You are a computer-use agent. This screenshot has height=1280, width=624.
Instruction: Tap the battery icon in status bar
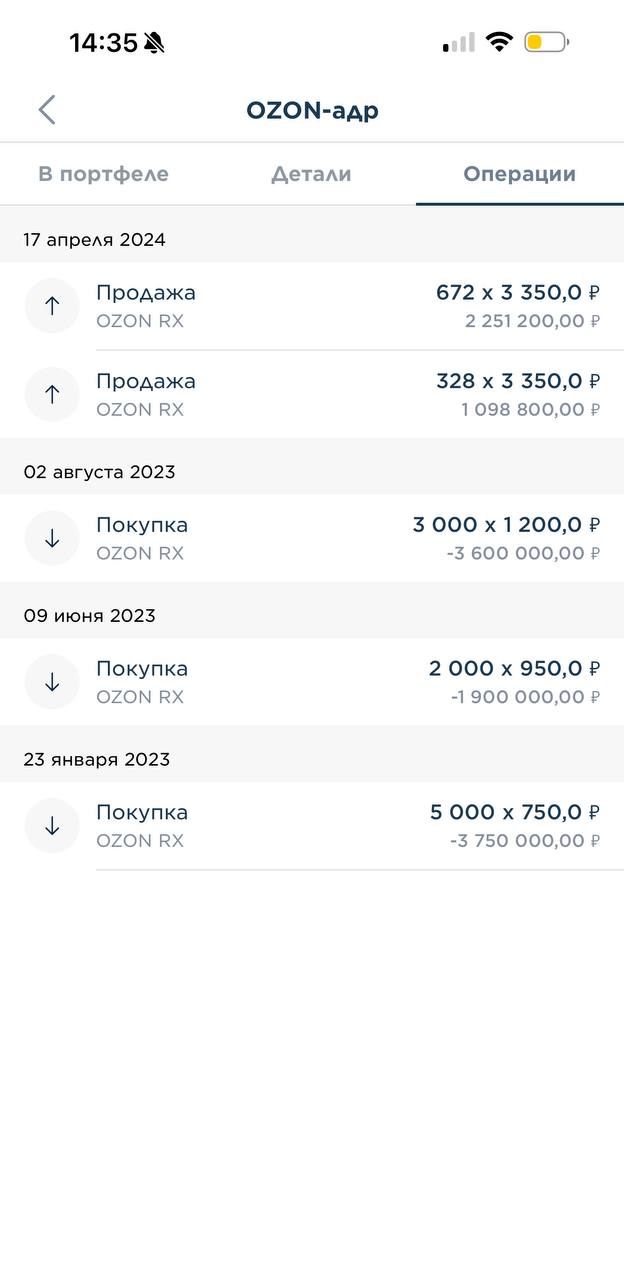click(x=546, y=42)
